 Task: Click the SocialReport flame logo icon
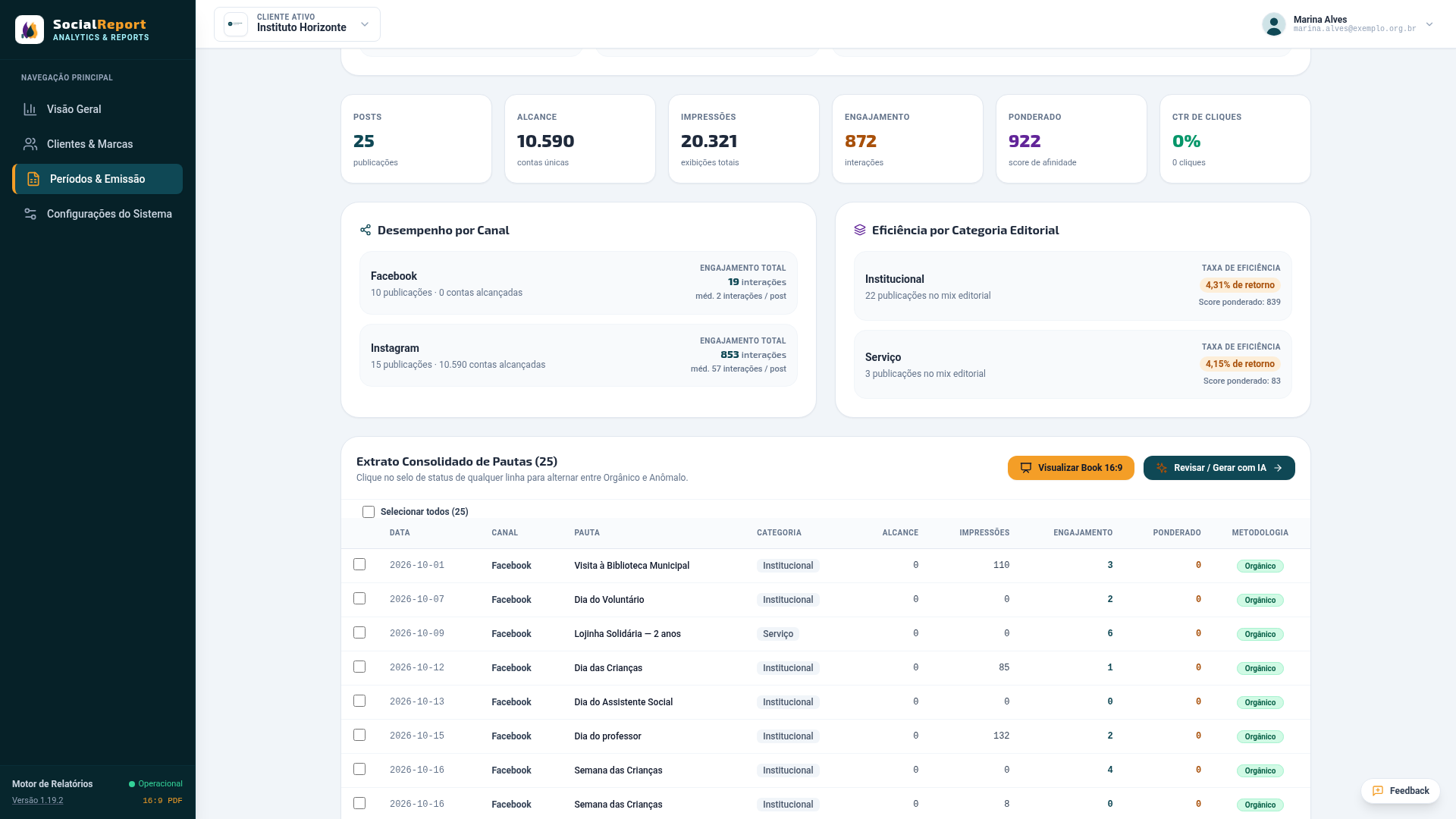pos(30,30)
